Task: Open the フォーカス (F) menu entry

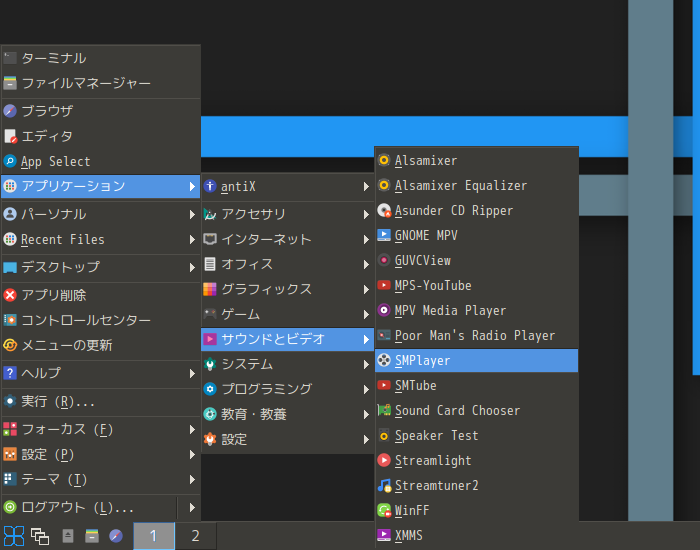Action: 100,429
